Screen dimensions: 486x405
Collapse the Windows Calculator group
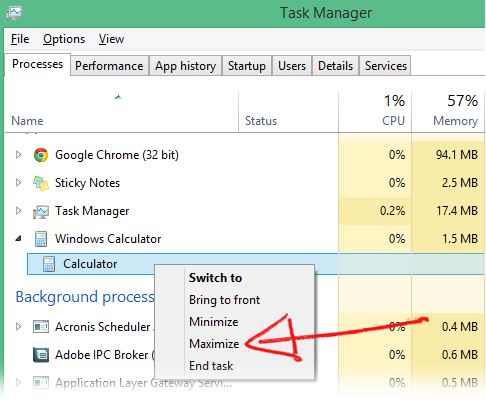click(19, 239)
